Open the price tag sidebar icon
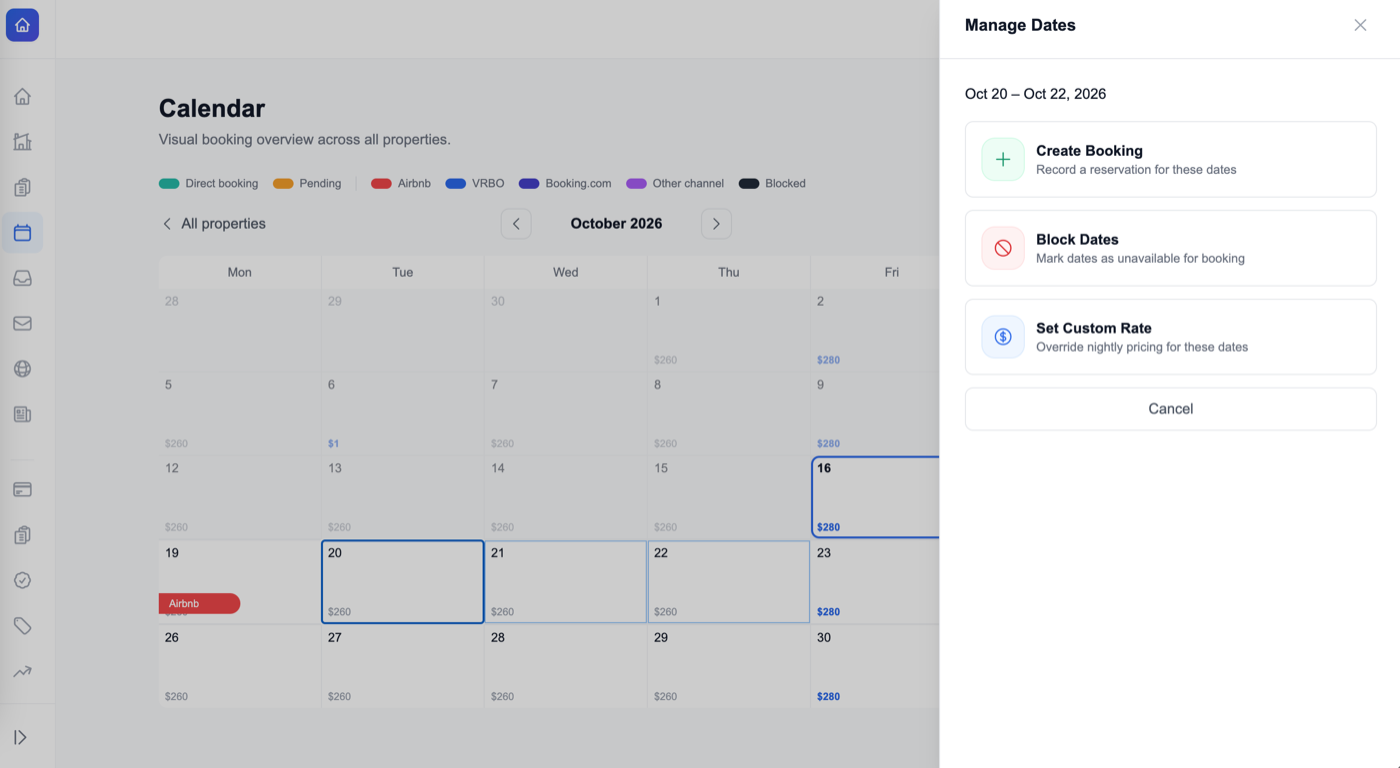 [22, 626]
